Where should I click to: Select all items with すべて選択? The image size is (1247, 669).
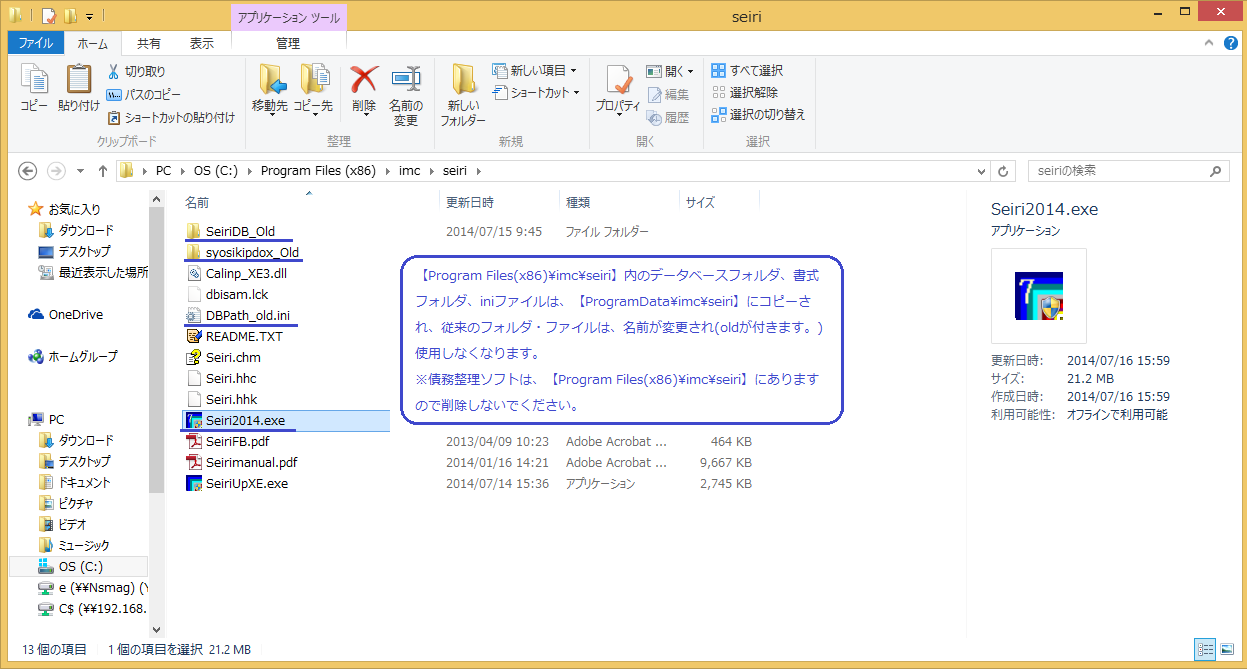748,70
